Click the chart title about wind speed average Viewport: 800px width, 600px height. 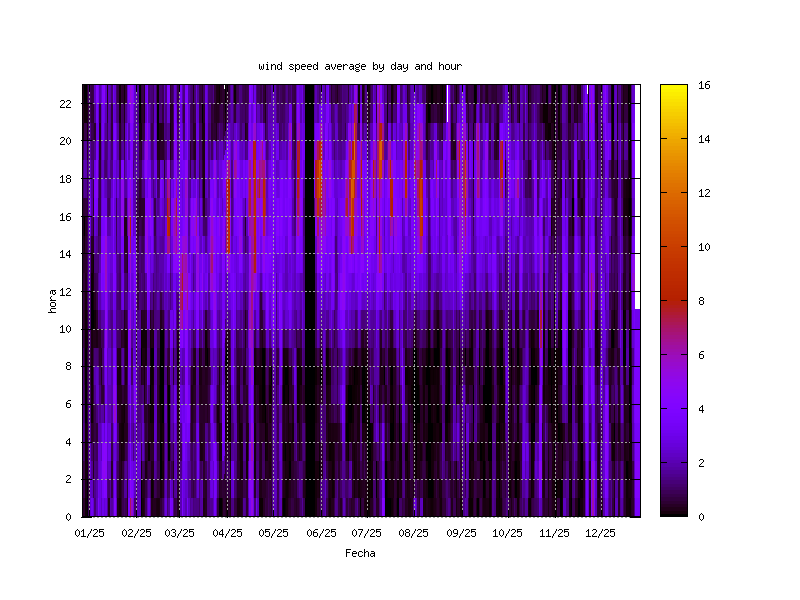(x=360, y=66)
